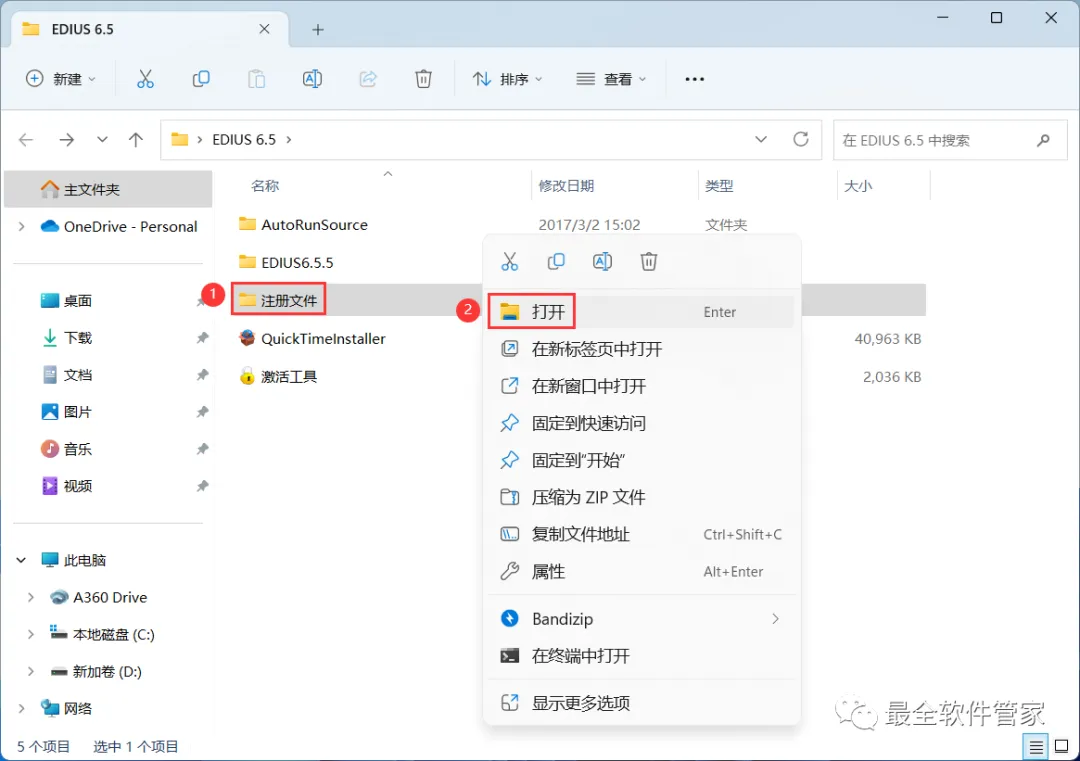The width and height of the screenshot is (1080, 761).
Task: Go up one folder level arrow
Action: [136, 140]
